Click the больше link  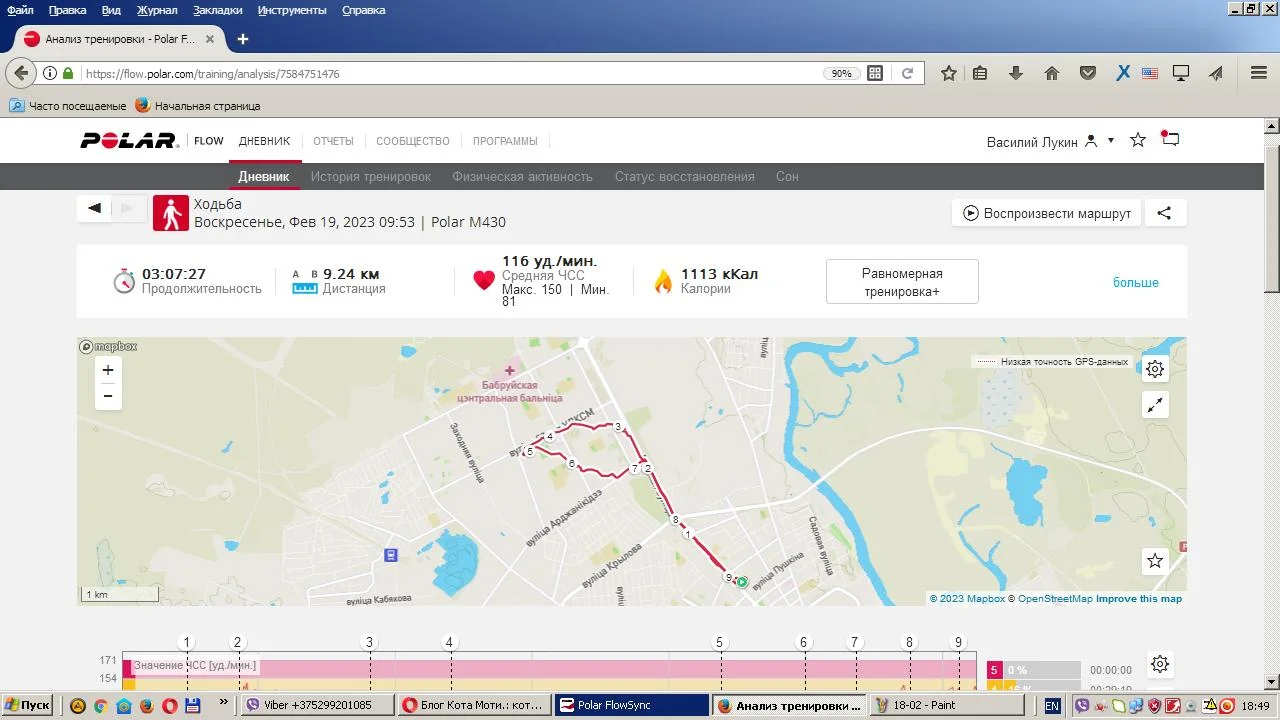(1136, 282)
